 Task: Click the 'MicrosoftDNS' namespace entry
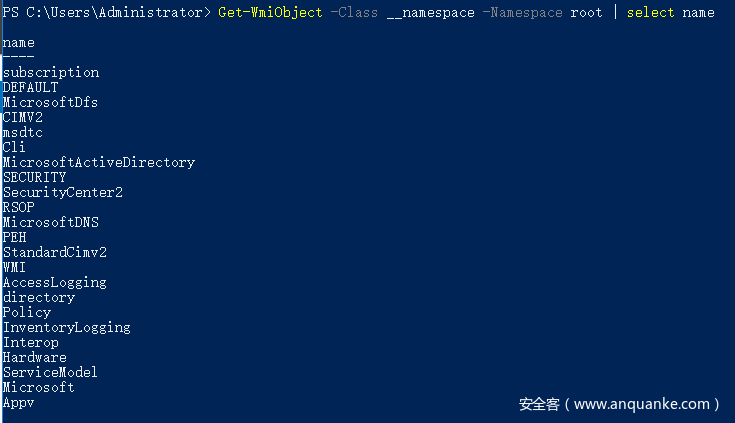pos(51,222)
